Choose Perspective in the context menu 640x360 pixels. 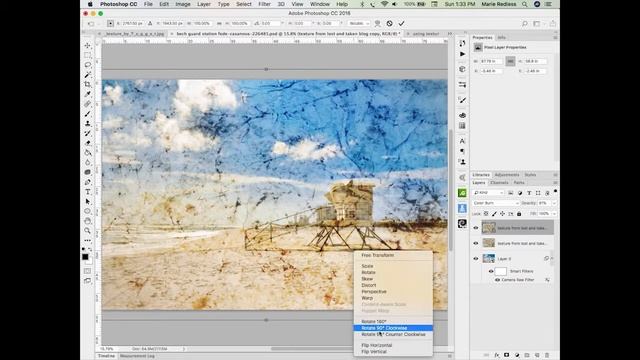393,291
